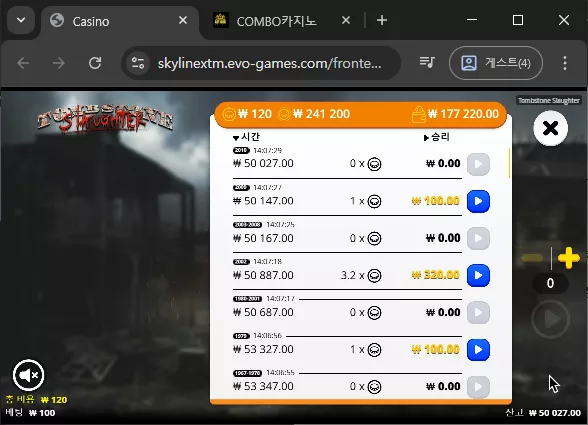Image resolution: width=588 pixels, height=425 pixels.
Task: Click the address bar URL
Action: [269, 63]
